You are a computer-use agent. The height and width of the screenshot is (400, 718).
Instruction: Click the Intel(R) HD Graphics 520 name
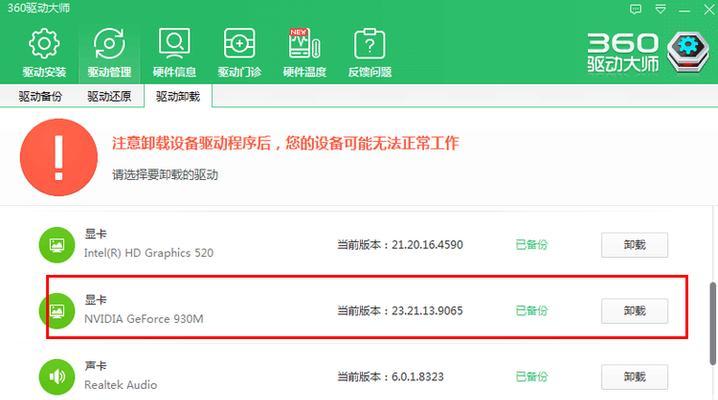149,253
